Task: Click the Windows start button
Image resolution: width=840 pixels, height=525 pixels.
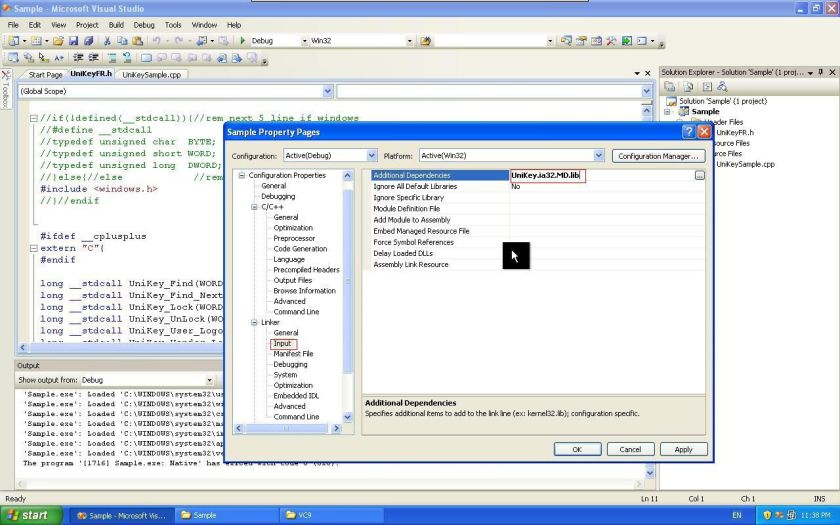Action: (x=31, y=515)
